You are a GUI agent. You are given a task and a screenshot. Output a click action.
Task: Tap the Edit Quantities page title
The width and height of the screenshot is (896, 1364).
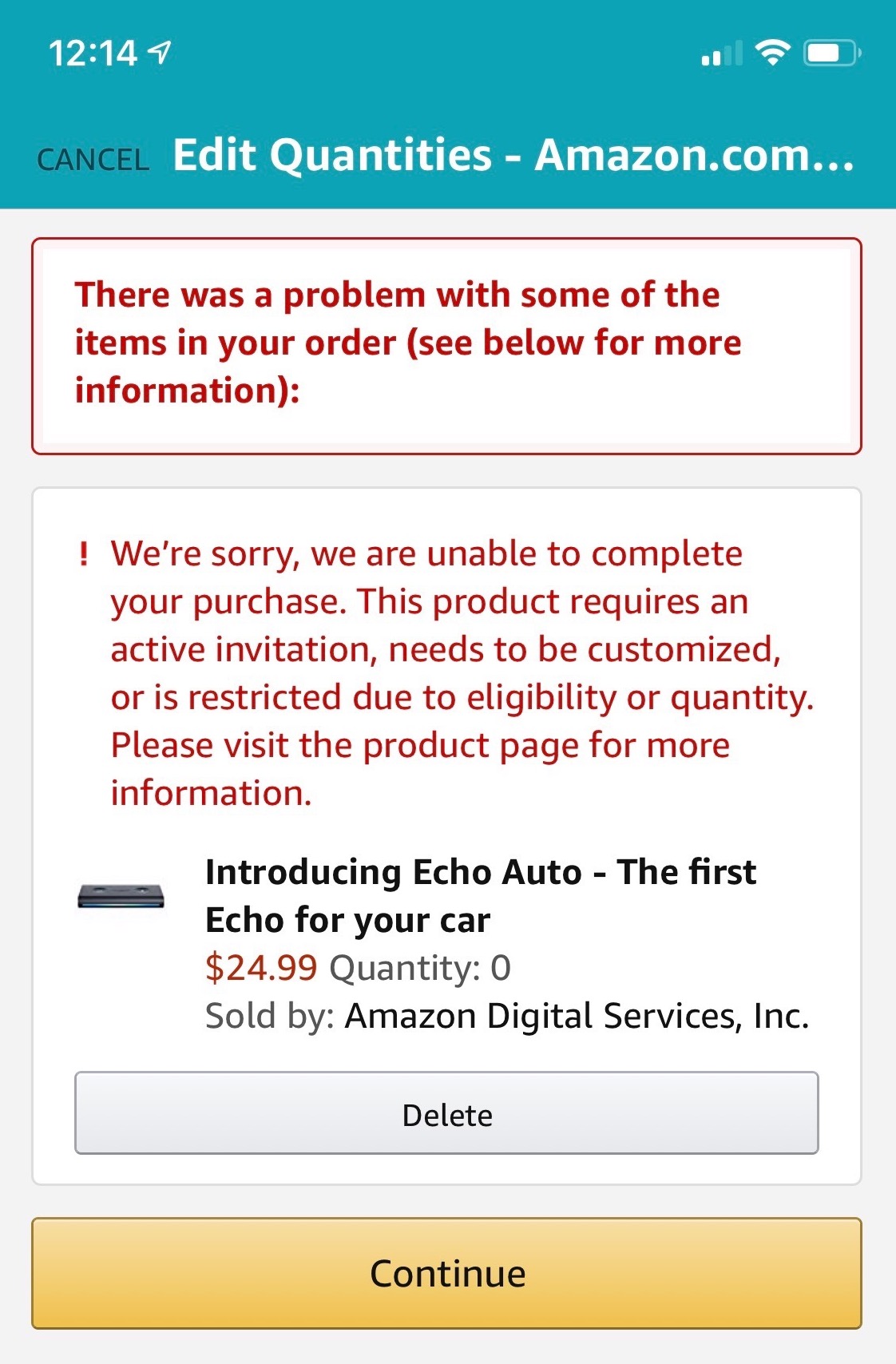pyautogui.click(x=513, y=155)
